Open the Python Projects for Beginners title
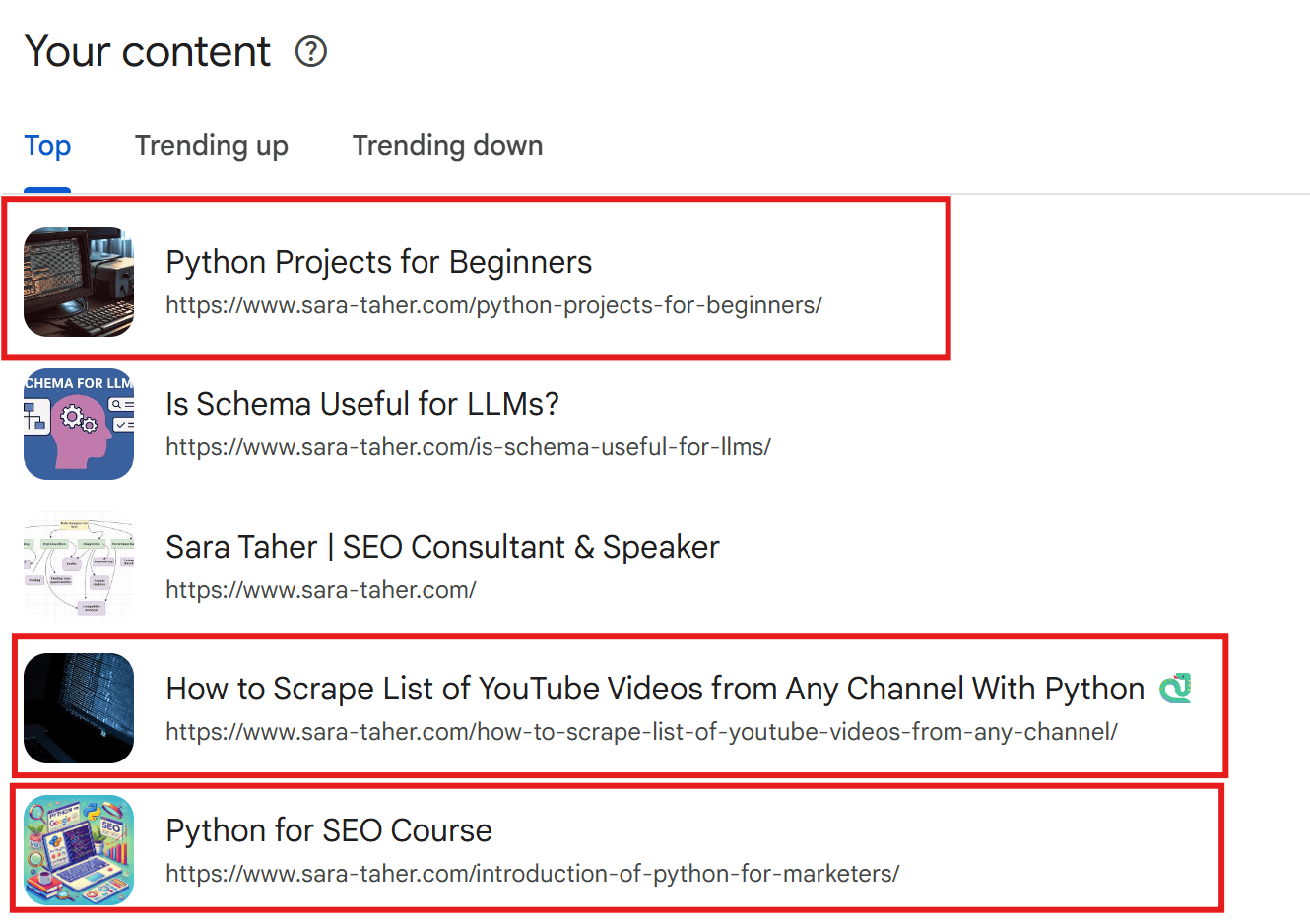The height and width of the screenshot is (924, 1310). 378,263
